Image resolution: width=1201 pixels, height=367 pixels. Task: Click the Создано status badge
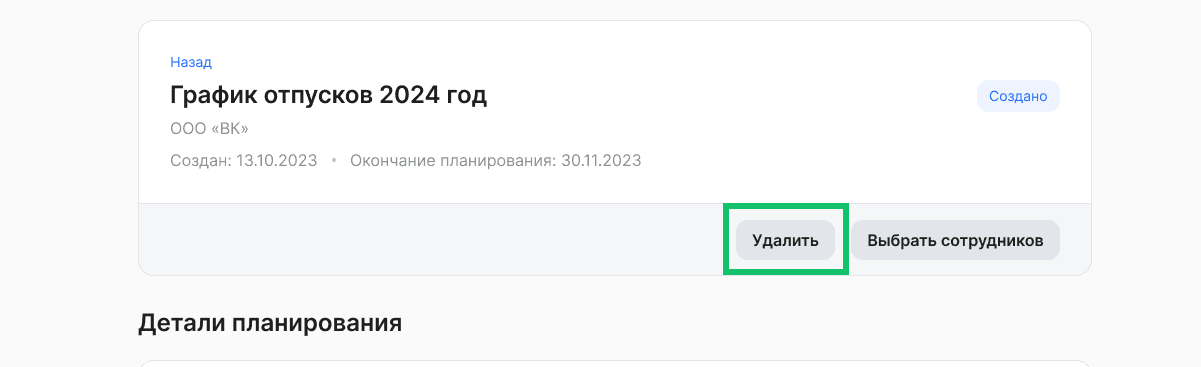pos(1018,96)
